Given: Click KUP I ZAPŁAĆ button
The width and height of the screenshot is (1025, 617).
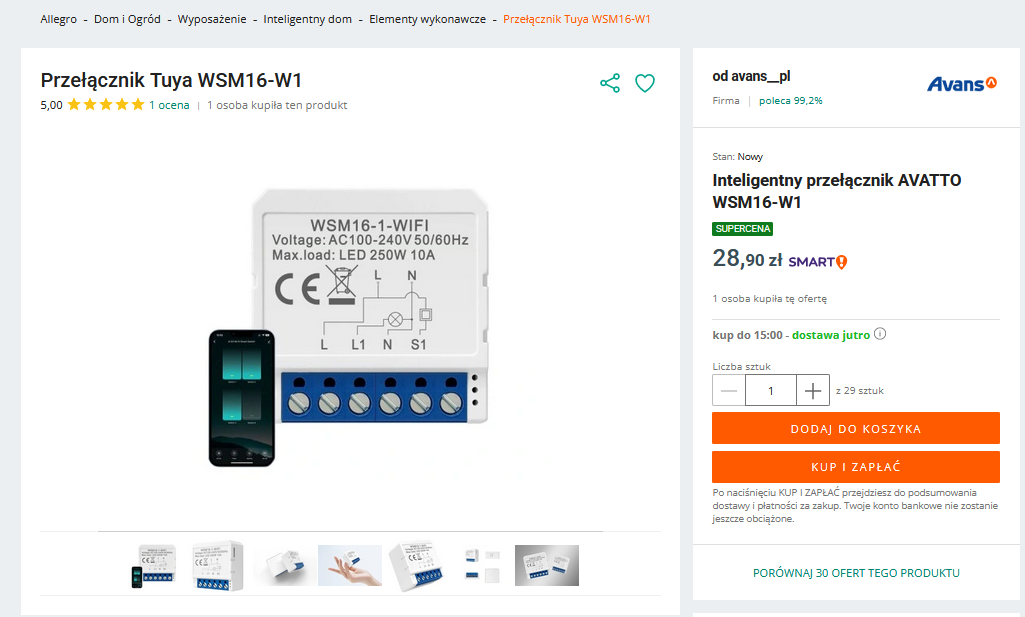Looking at the screenshot, I should click(856, 467).
